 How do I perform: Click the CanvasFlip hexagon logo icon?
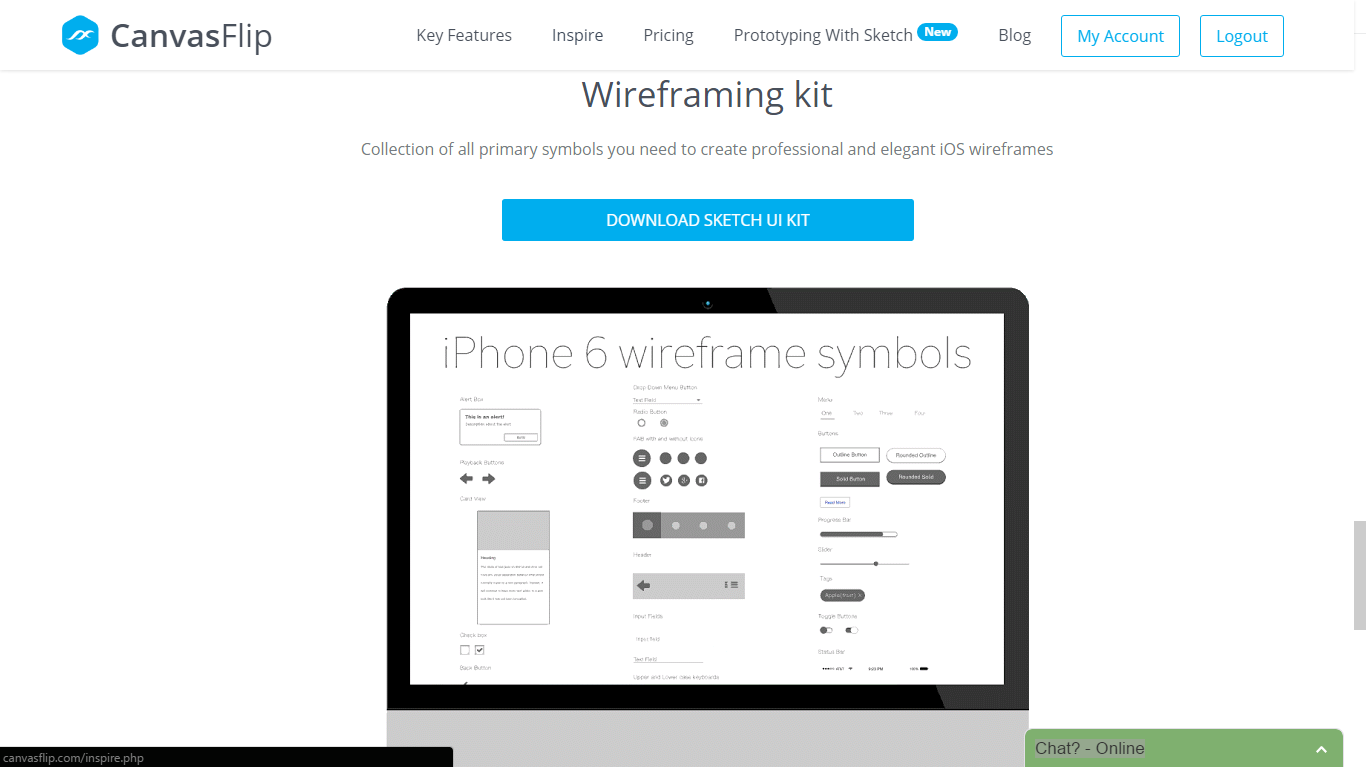click(80, 35)
